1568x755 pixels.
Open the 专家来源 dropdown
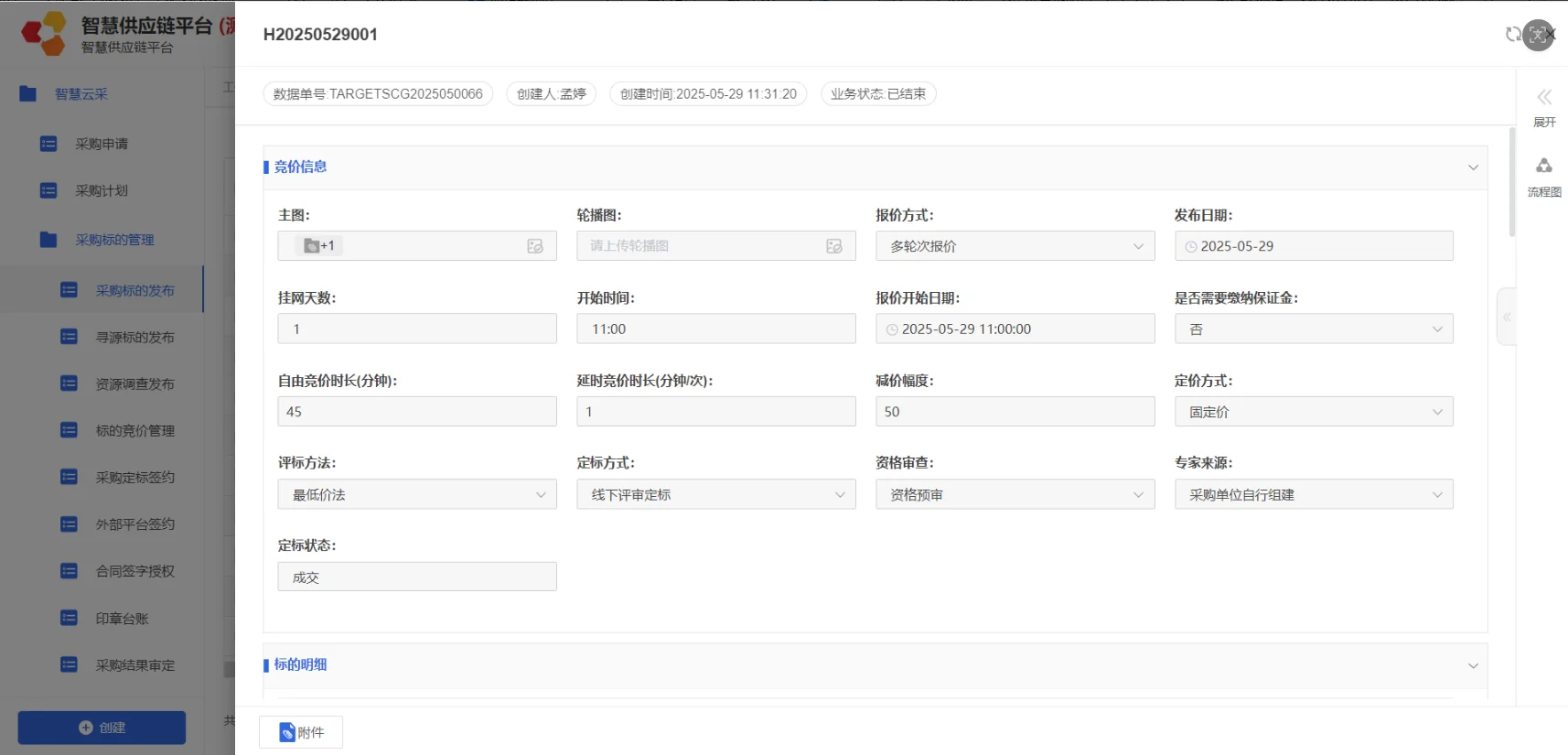pyautogui.click(x=1314, y=494)
